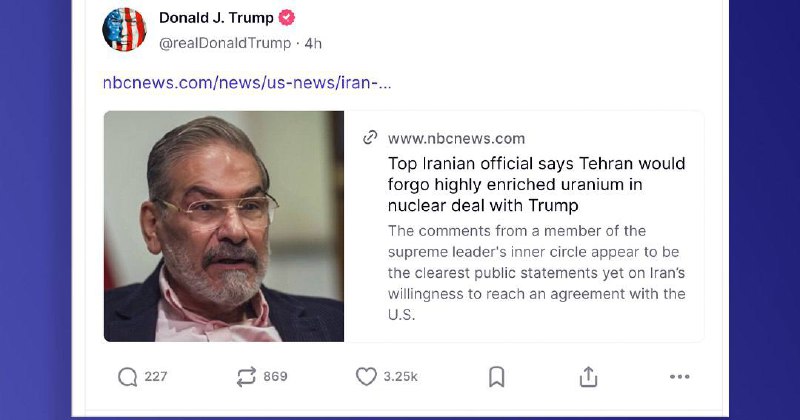This screenshot has height=420, width=800.
Task: Click the chain link icon
Action: (x=370, y=138)
